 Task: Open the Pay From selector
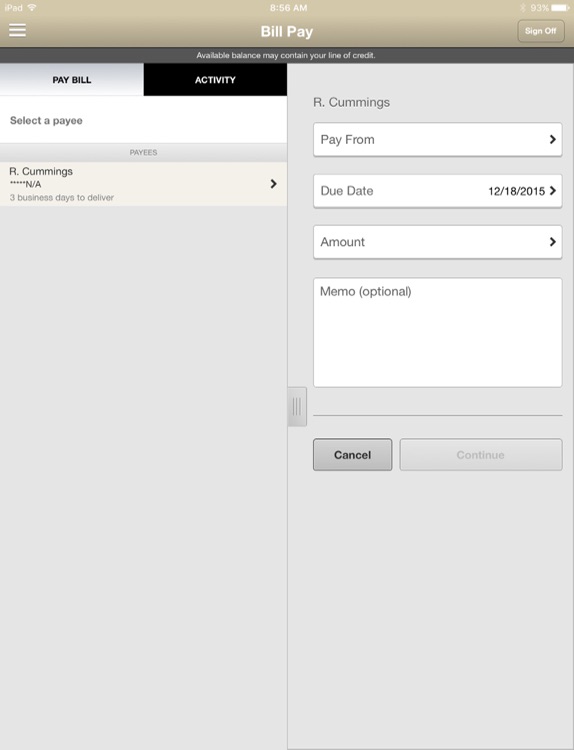pyautogui.click(x=437, y=140)
